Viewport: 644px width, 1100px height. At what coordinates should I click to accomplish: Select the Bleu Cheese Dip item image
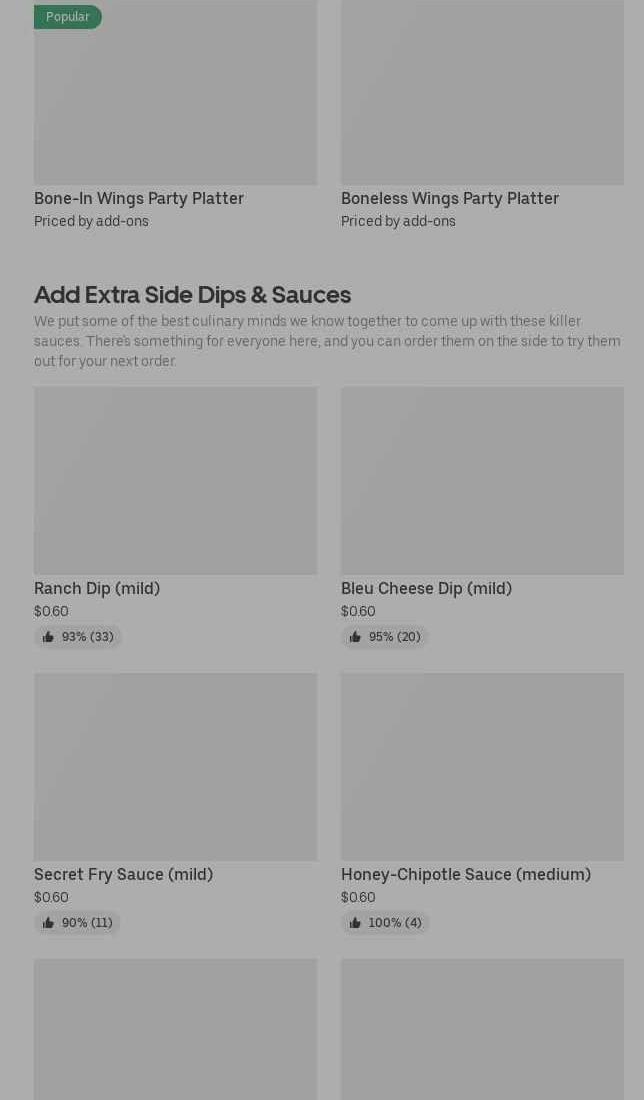click(482, 480)
